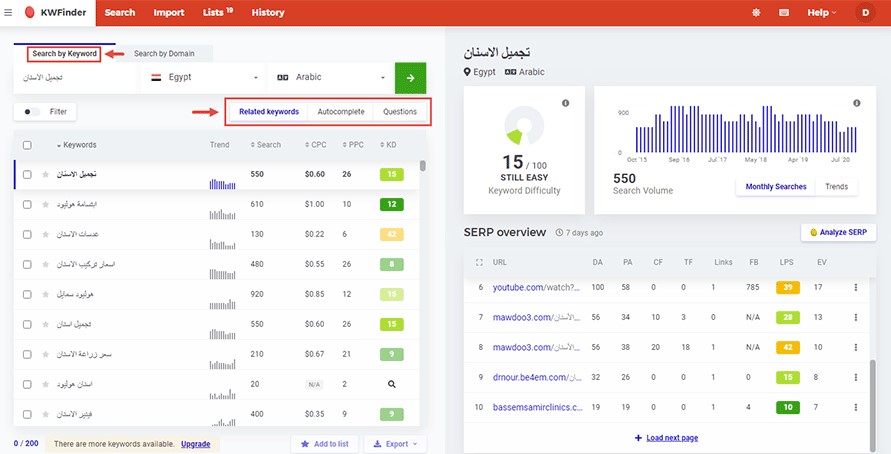
Task: Switch to Autocomplete tab
Action: [341, 112]
